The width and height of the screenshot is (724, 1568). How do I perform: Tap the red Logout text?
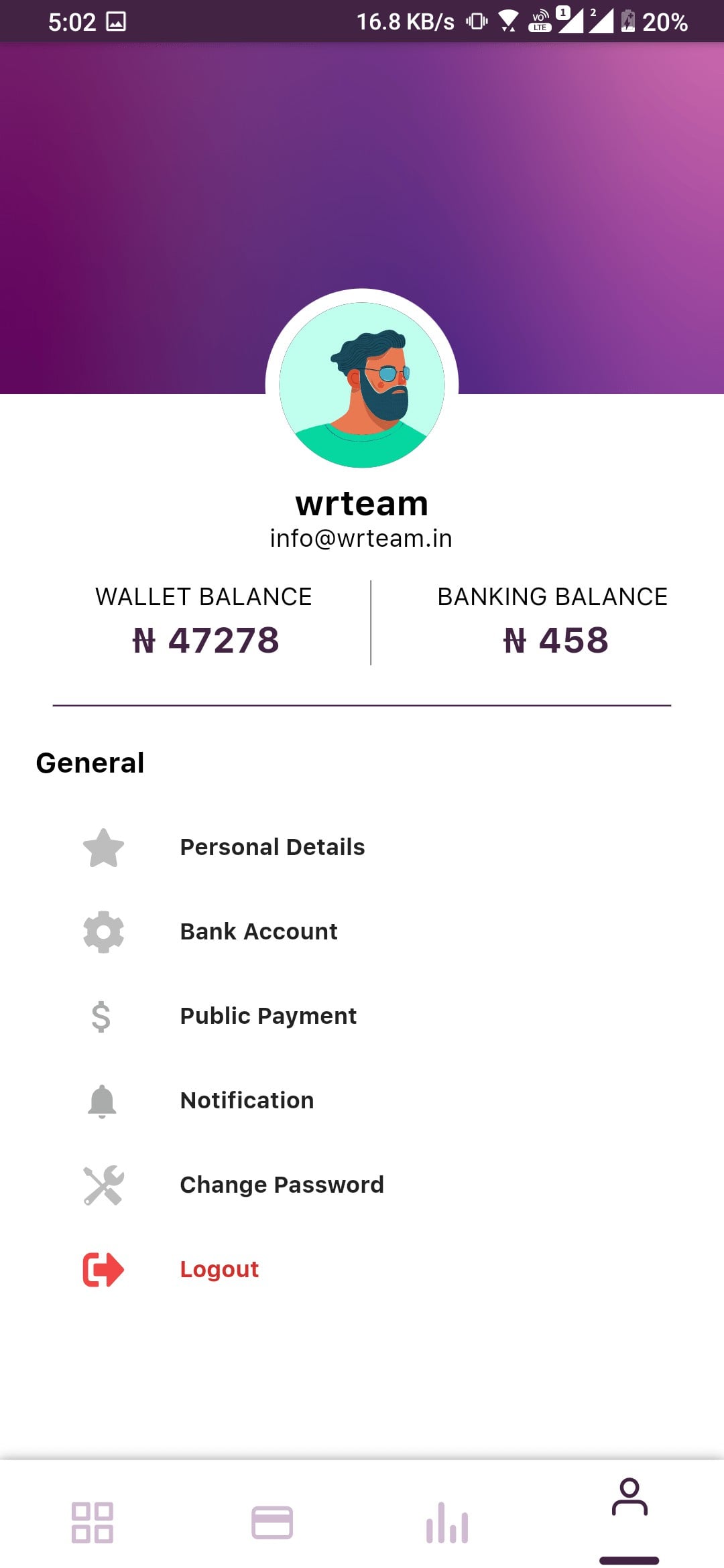coord(219,1270)
